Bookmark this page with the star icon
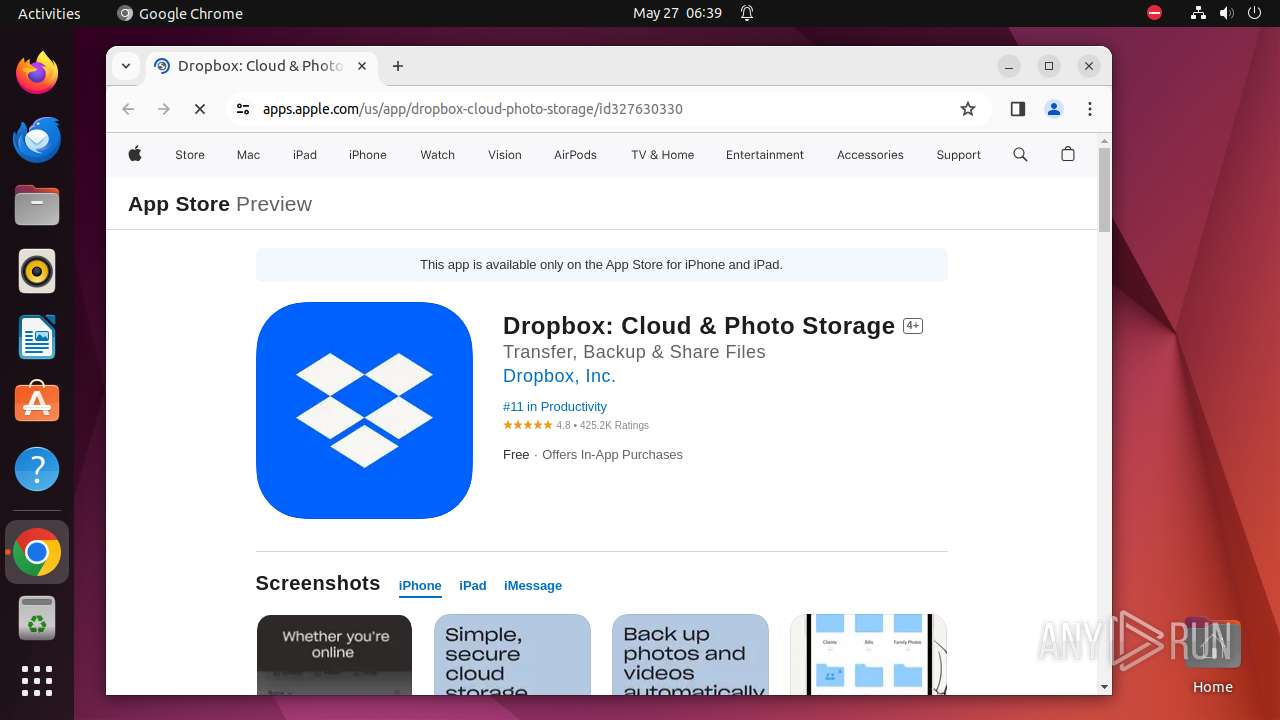This screenshot has height=720, width=1280. pyautogui.click(x=967, y=109)
